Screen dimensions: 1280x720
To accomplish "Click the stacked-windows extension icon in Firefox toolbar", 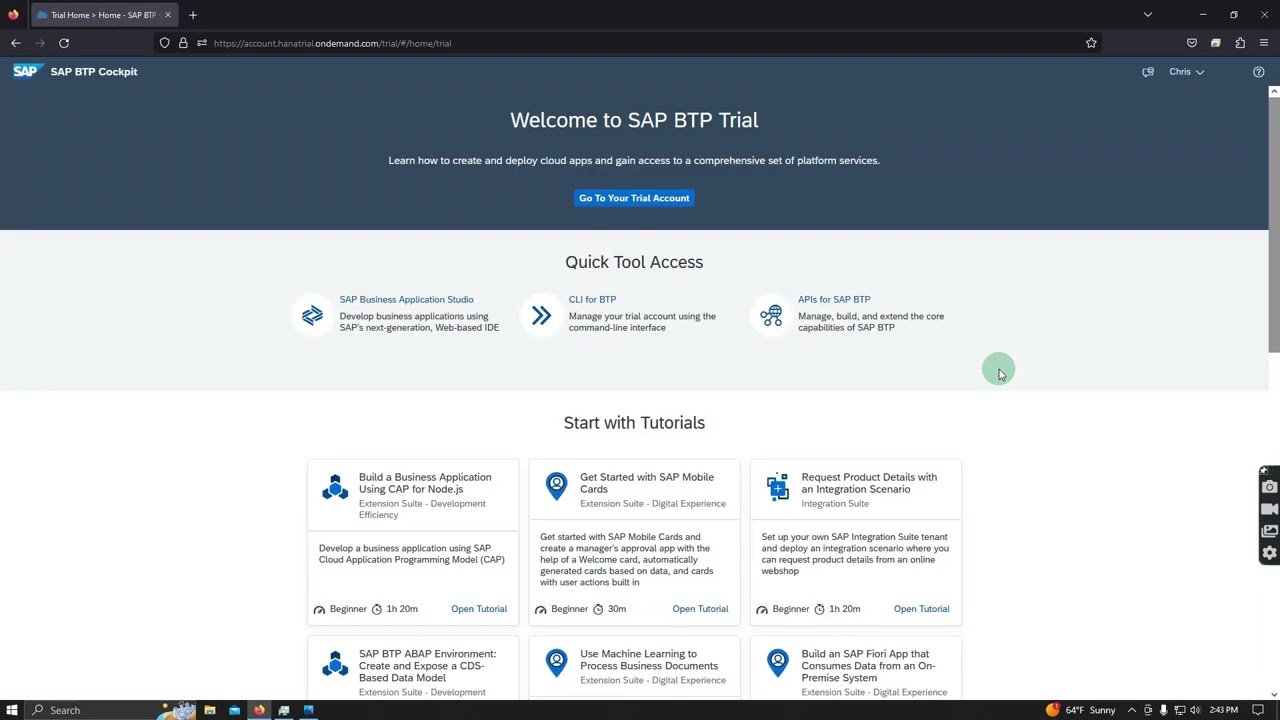I will coord(1216,43).
